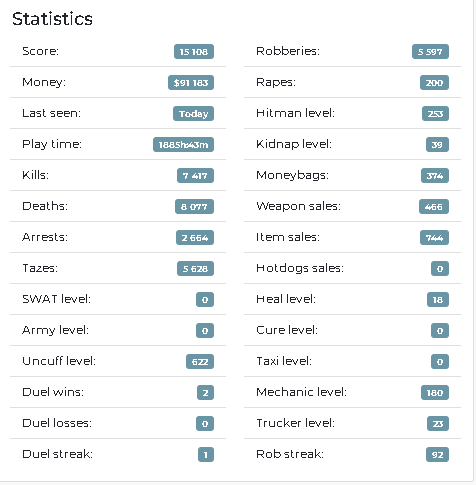Click the Score value badge 15 108

coord(194,52)
